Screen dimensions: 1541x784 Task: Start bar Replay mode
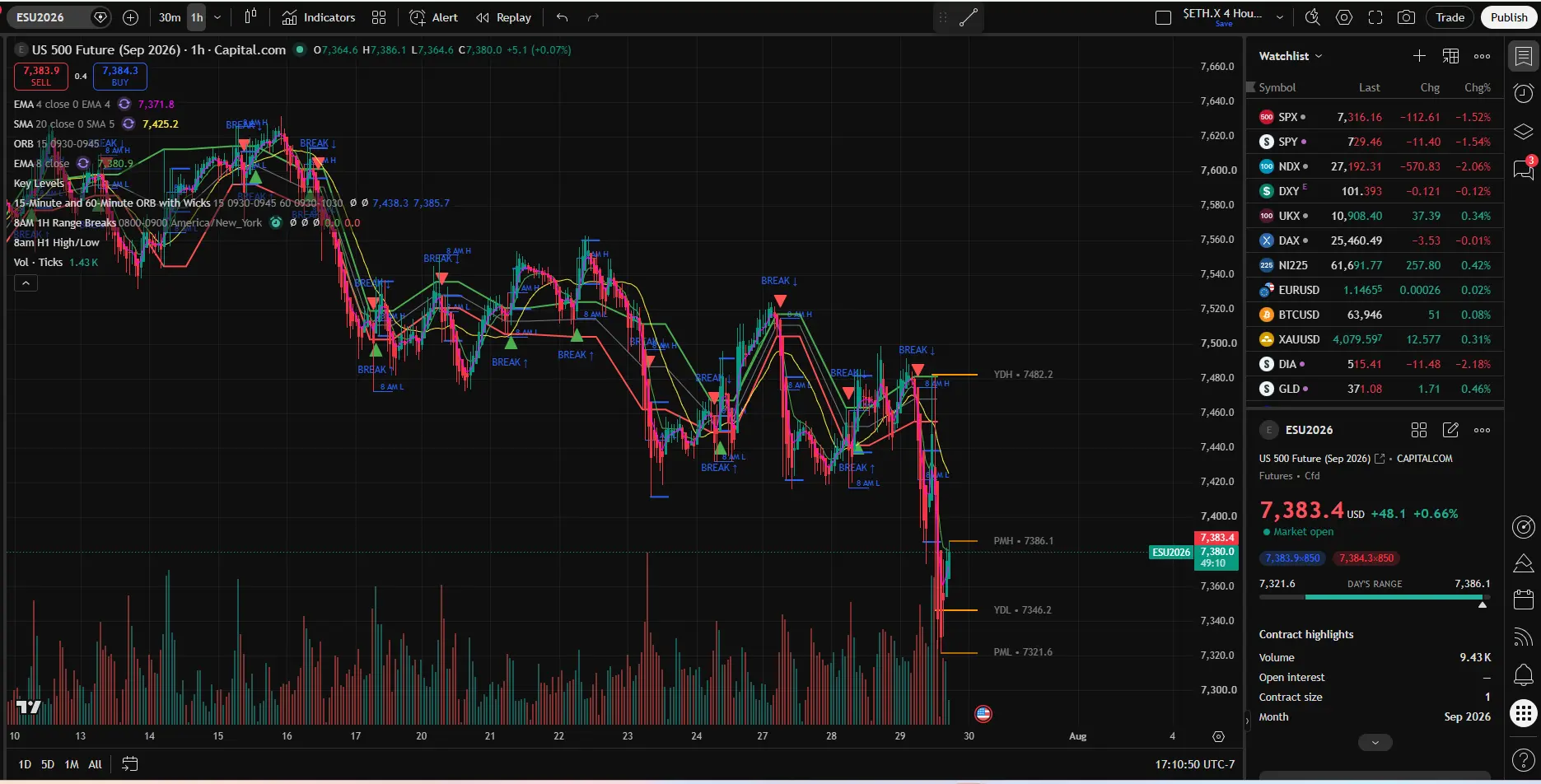(503, 17)
